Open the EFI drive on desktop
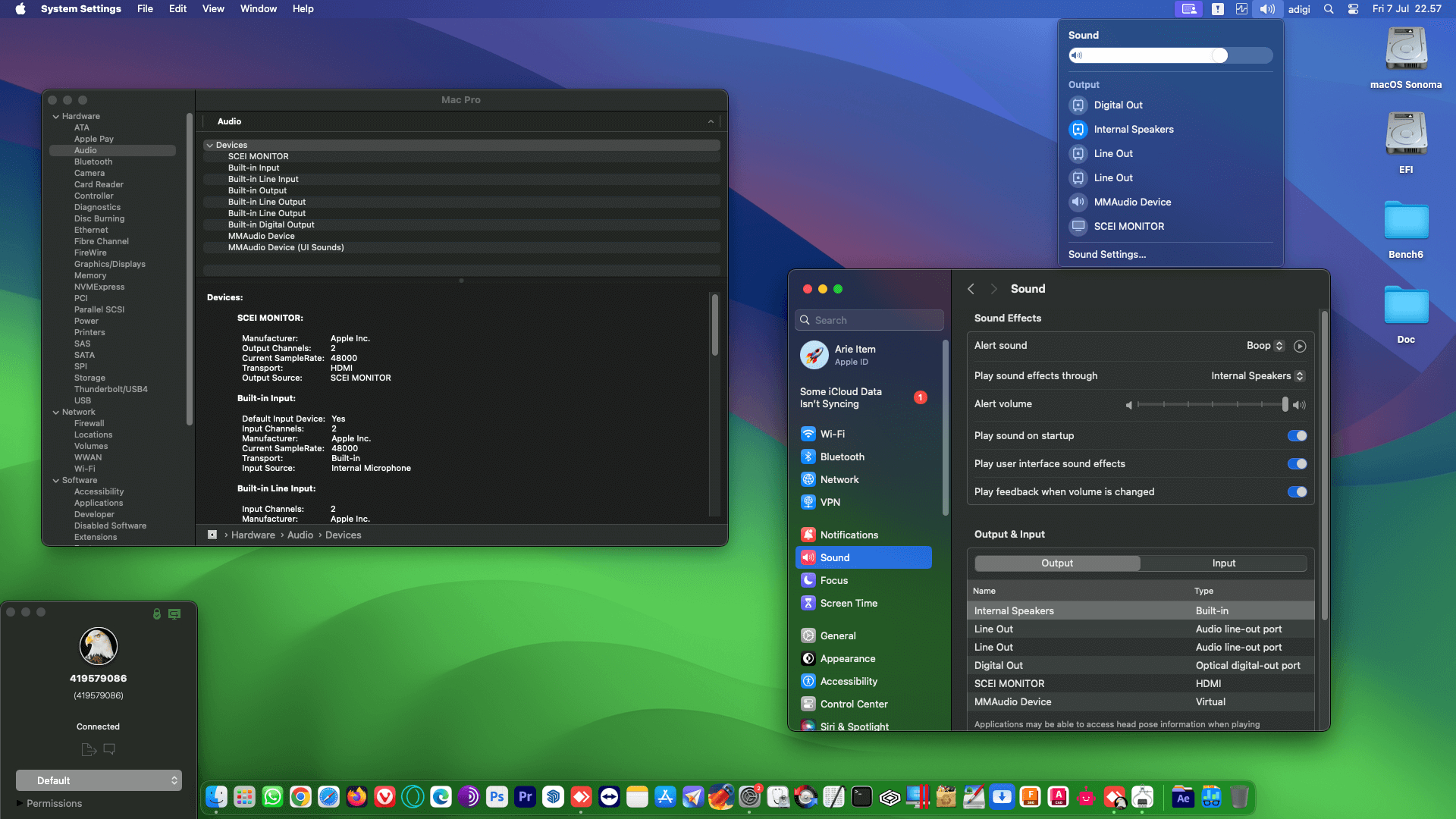This screenshot has width=1456, height=819. [x=1406, y=143]
